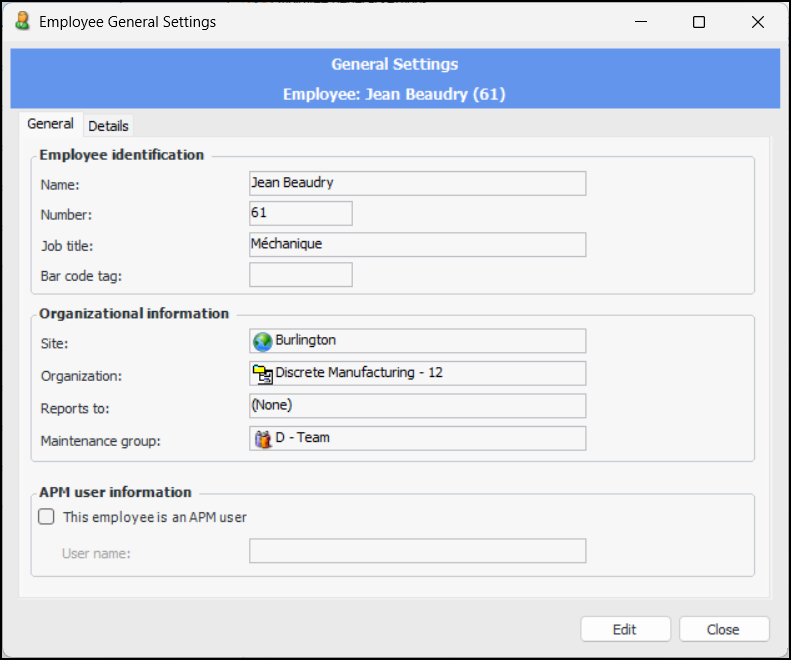Click the User name input field
The image size is (791, 660).
point(417,552)
